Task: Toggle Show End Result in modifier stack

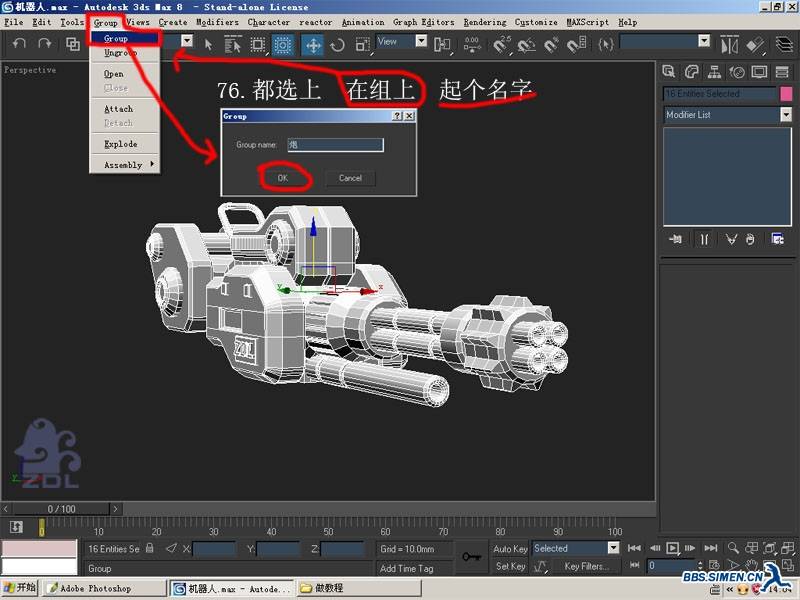Action: (704, 239)
